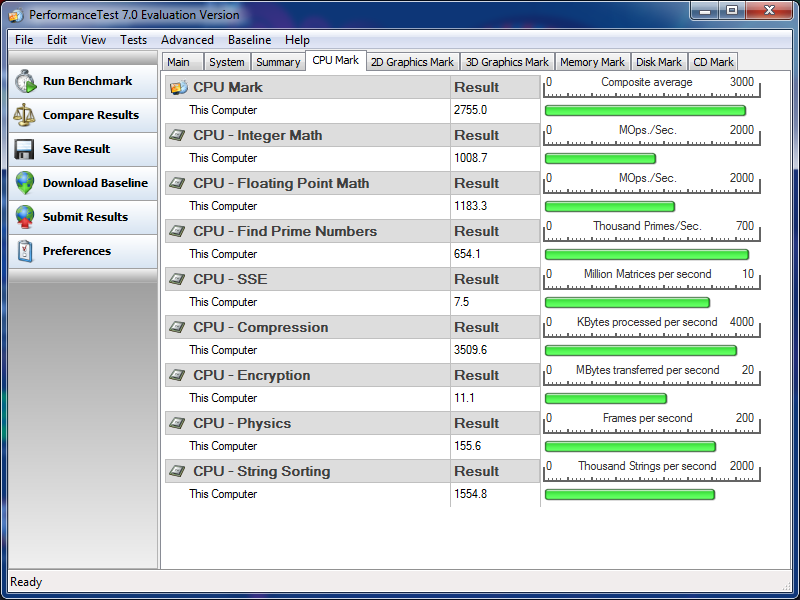Click the Floating Point Math value 1183.3
Screen dimensions: 800x600
pos(470,206)
